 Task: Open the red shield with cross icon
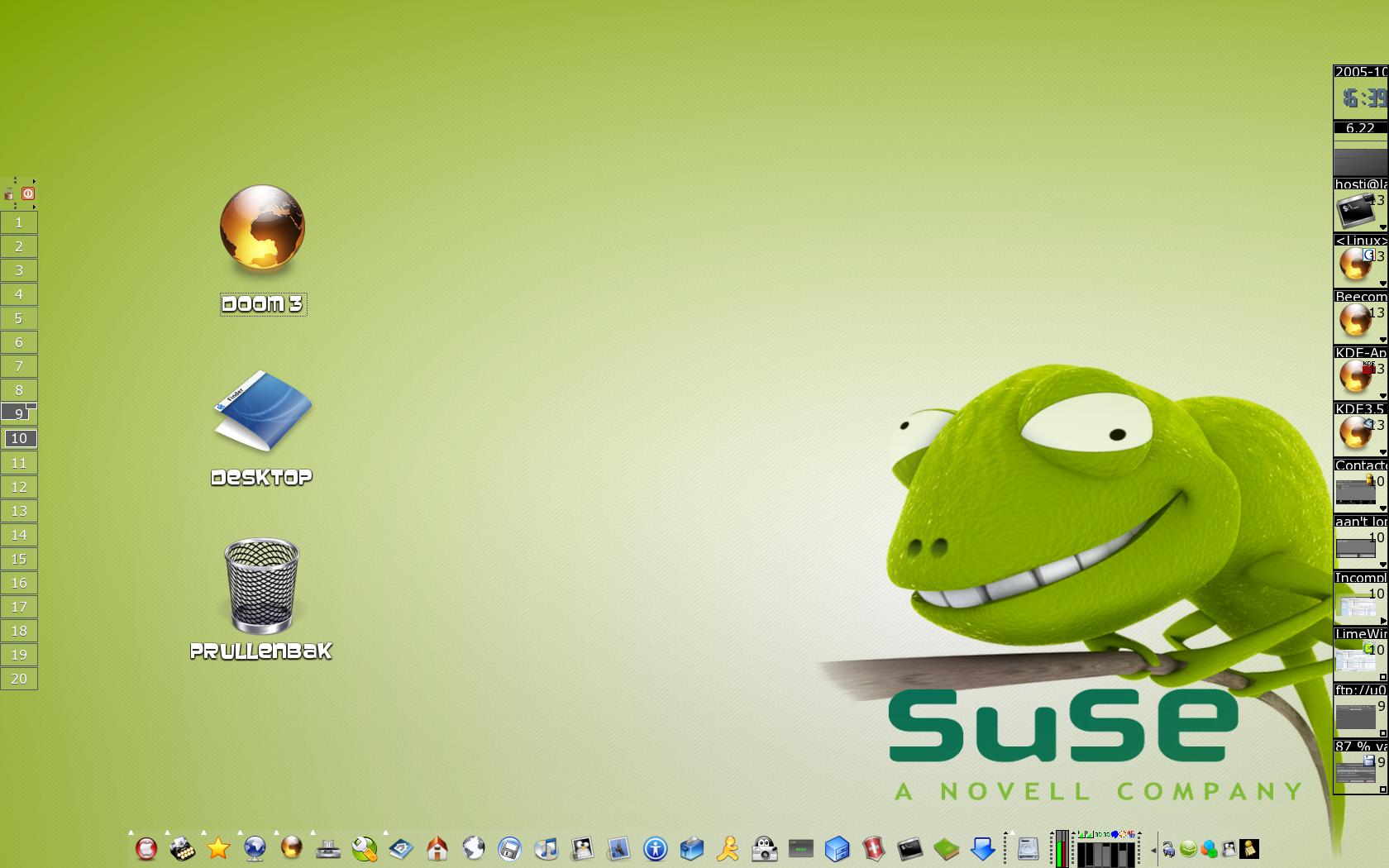(x=874, y=849)
